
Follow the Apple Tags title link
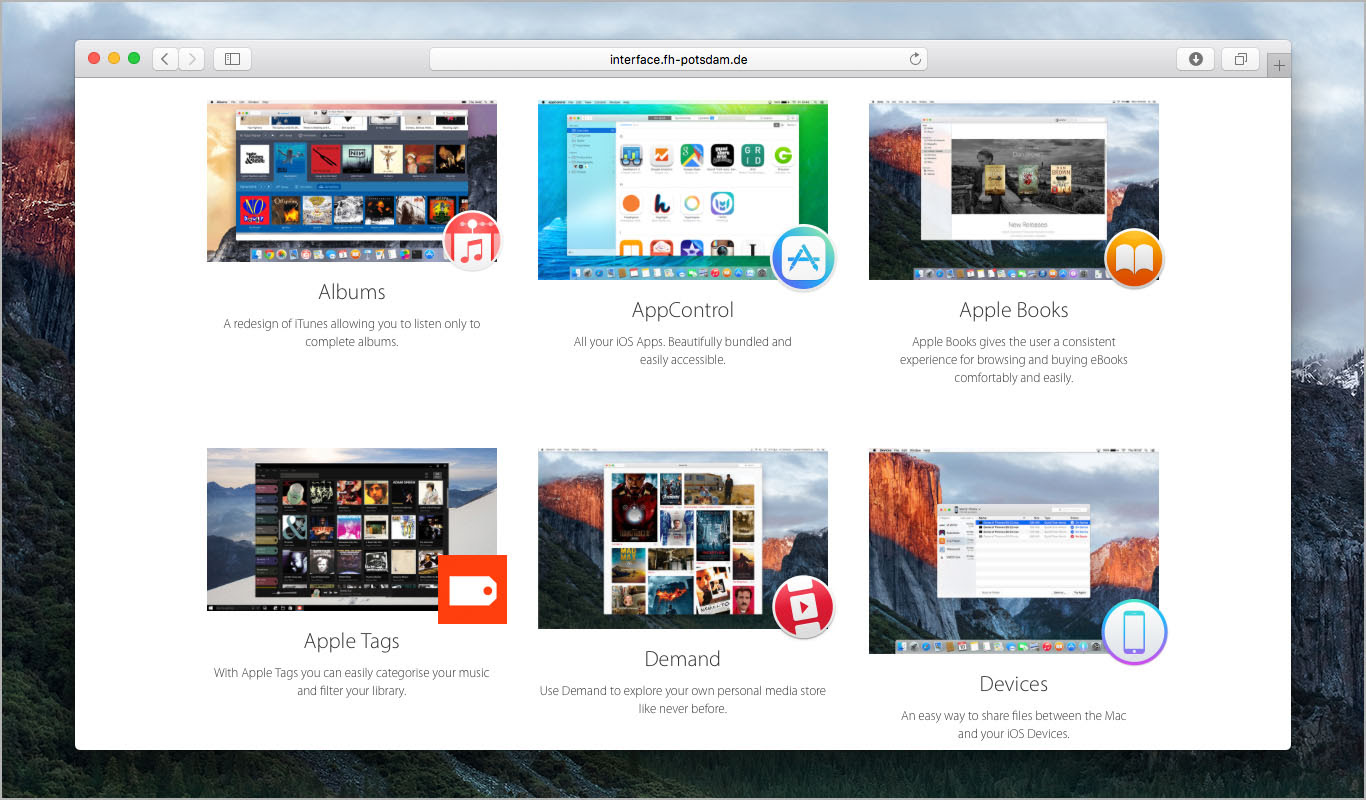pos(352,641)
